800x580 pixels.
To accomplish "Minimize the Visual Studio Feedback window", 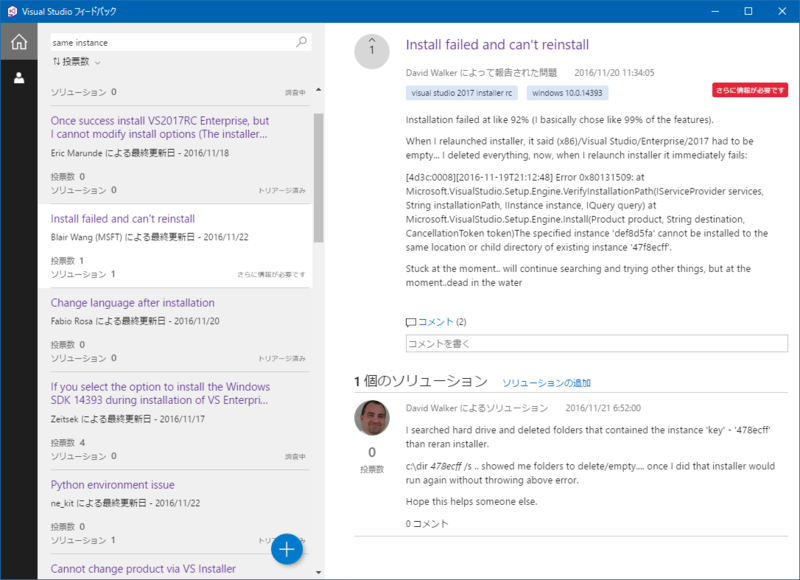I will (715, 11).
